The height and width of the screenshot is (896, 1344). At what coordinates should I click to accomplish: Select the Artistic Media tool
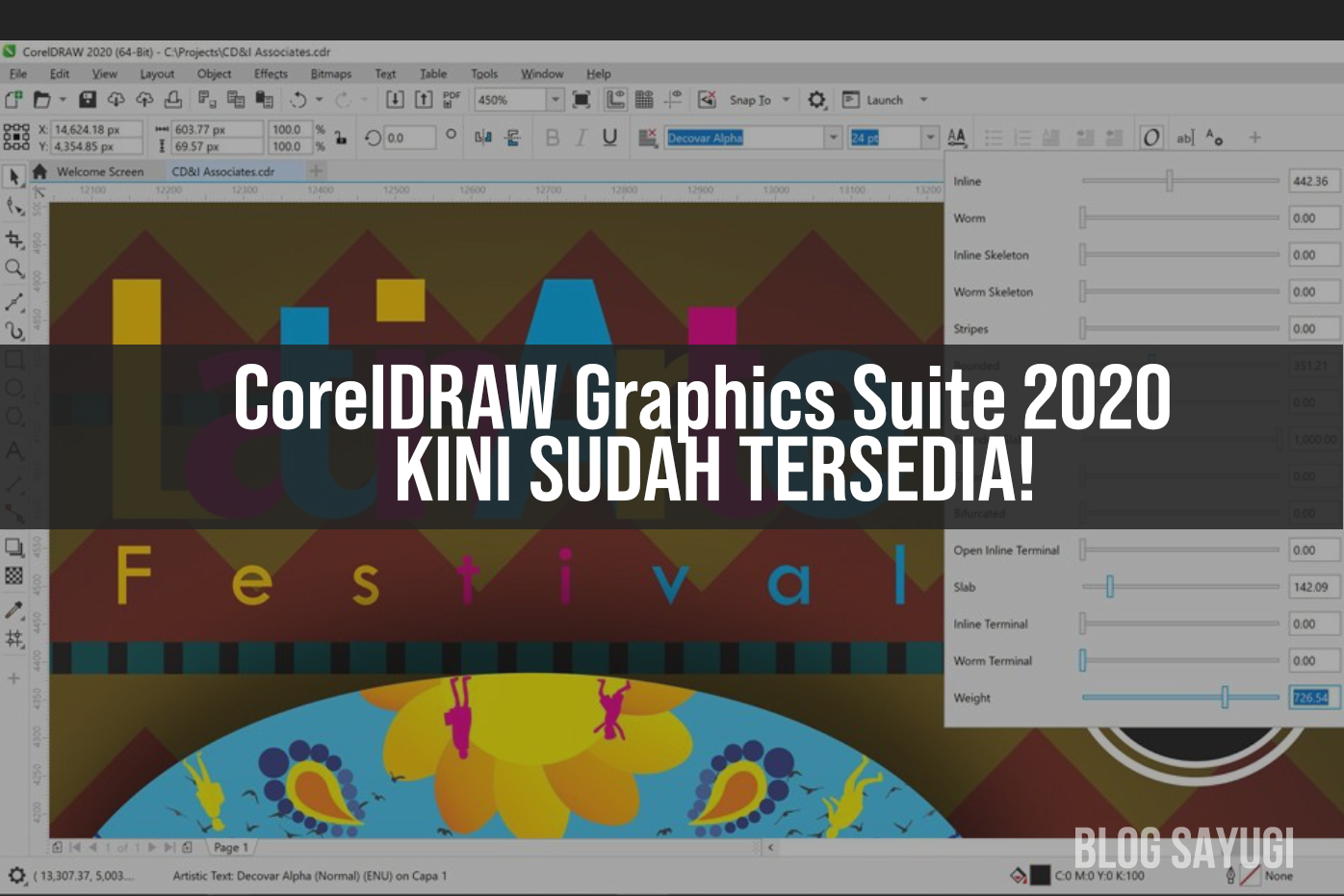coord(14,331)
